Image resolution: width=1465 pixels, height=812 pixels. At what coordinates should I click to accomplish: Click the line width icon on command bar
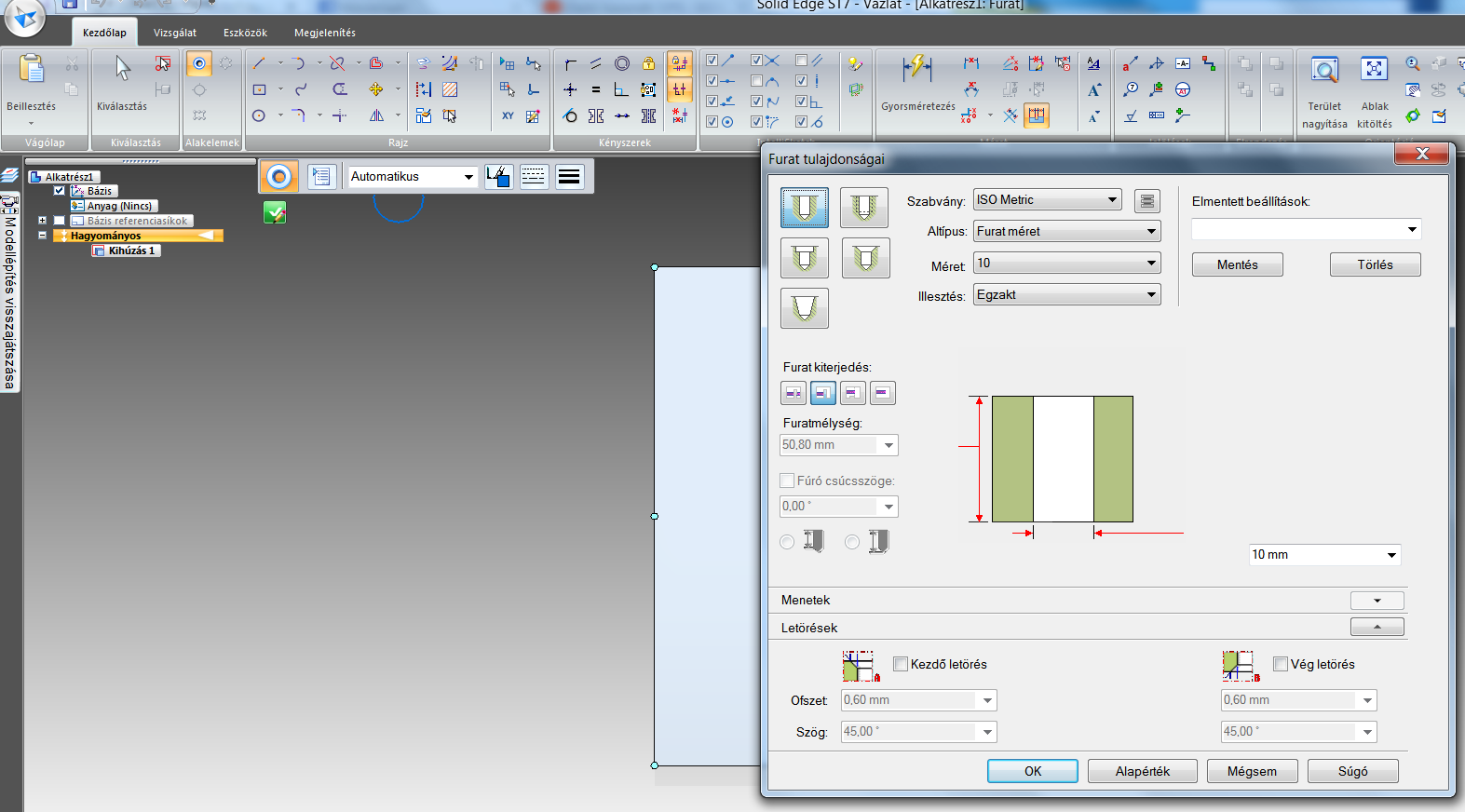569,176
